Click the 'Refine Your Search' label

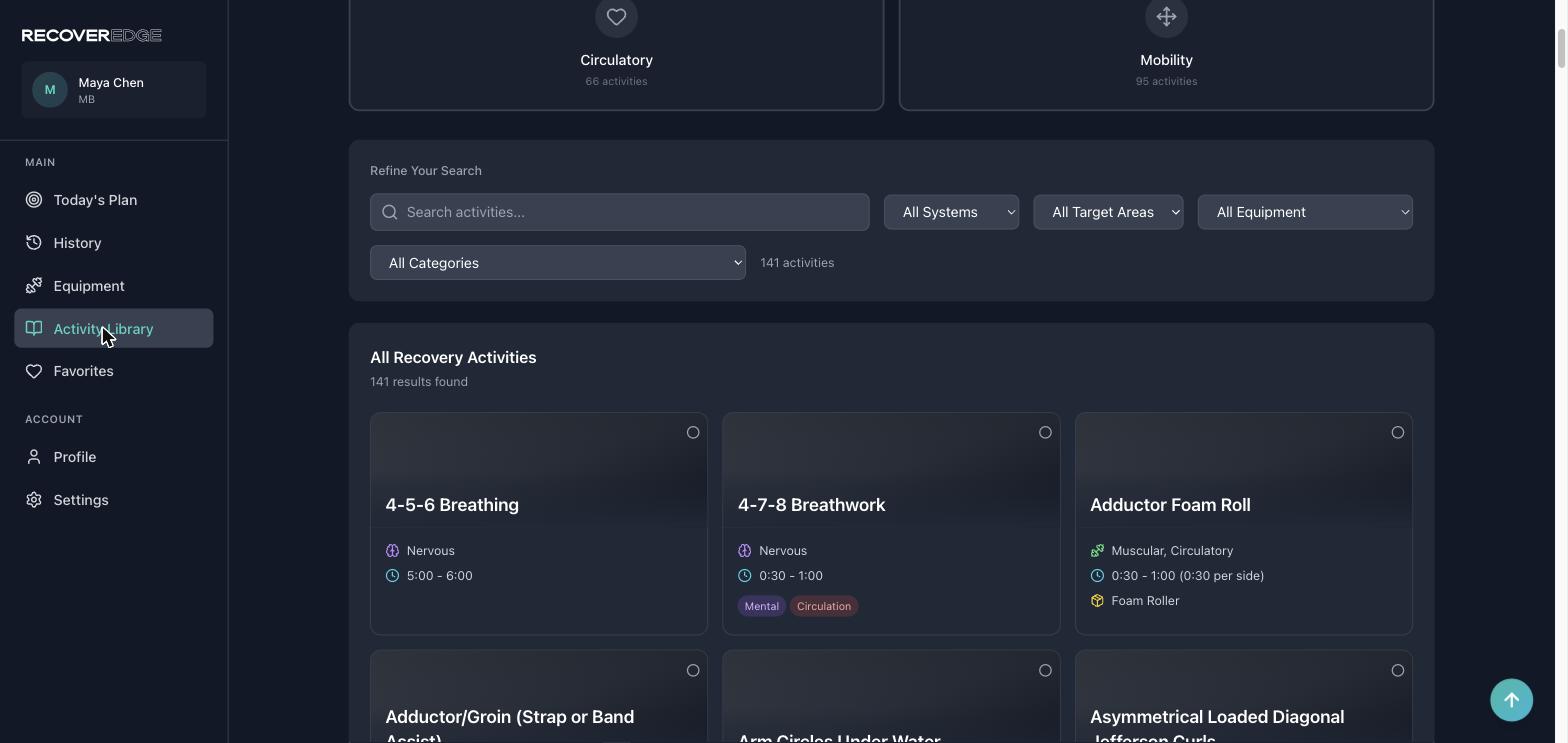tap(426, 171)
